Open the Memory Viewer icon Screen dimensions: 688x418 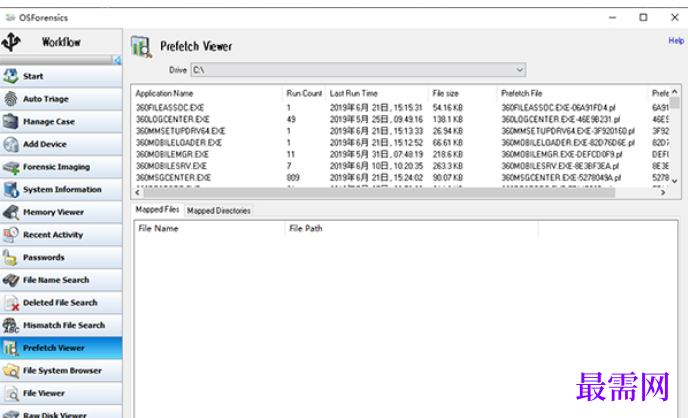point(11,212)
